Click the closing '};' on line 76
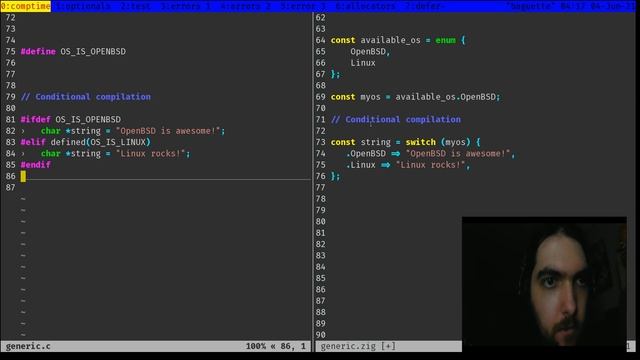Screen dimensions: 640x360 coord(335,176)
